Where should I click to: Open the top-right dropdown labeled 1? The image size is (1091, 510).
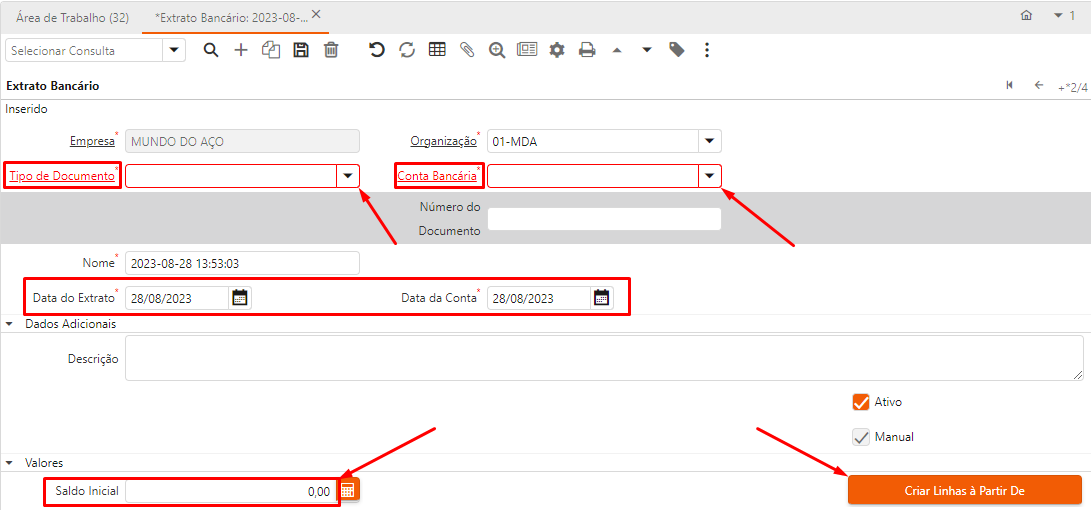click(1065, 16)
